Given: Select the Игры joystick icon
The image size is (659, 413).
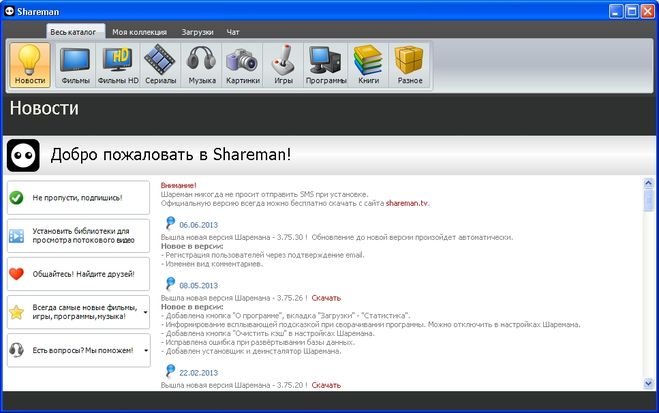Looking at the screenshot, I should (284, 64).
